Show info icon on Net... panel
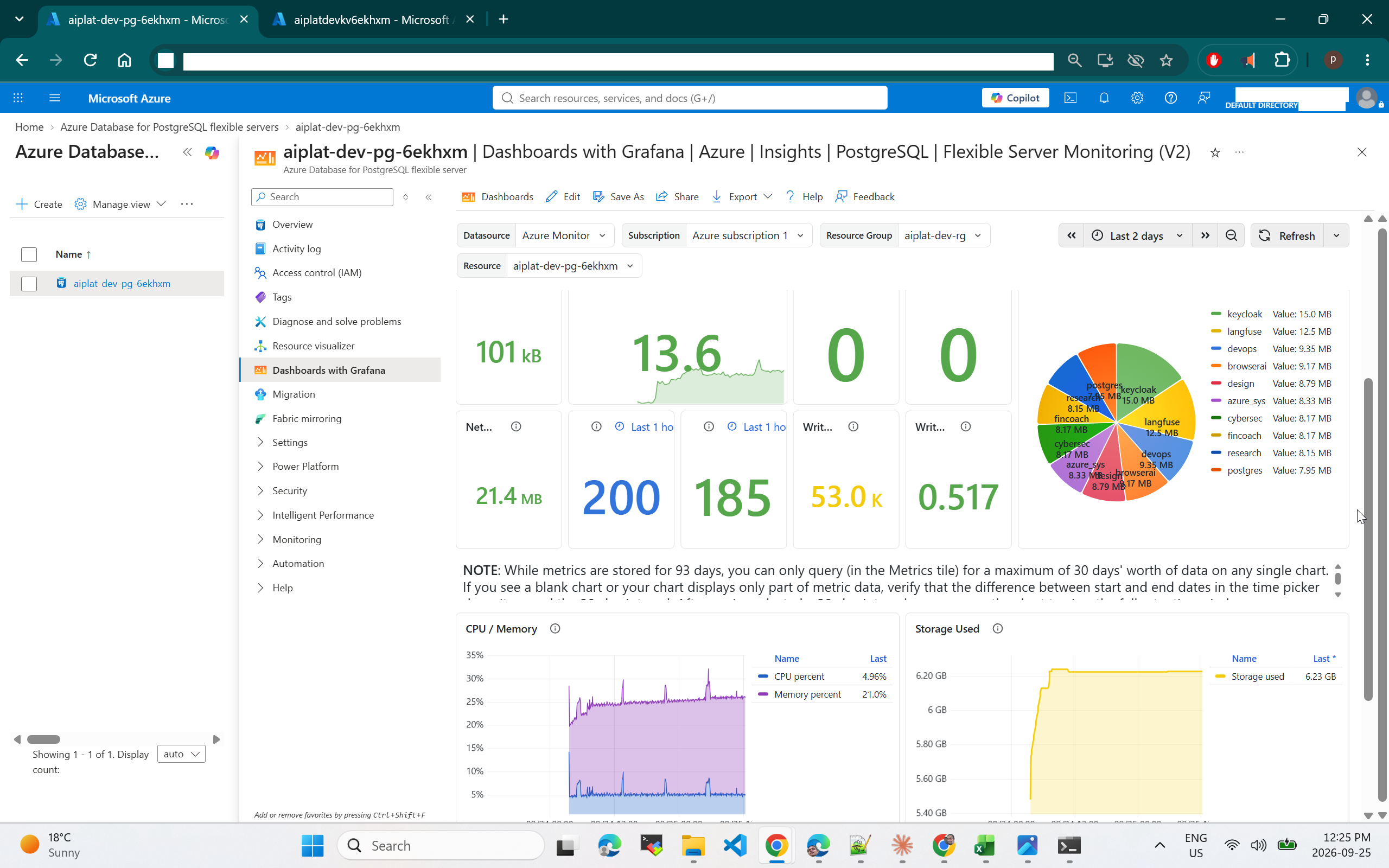The image size is (1389, 868). point(516,426)
